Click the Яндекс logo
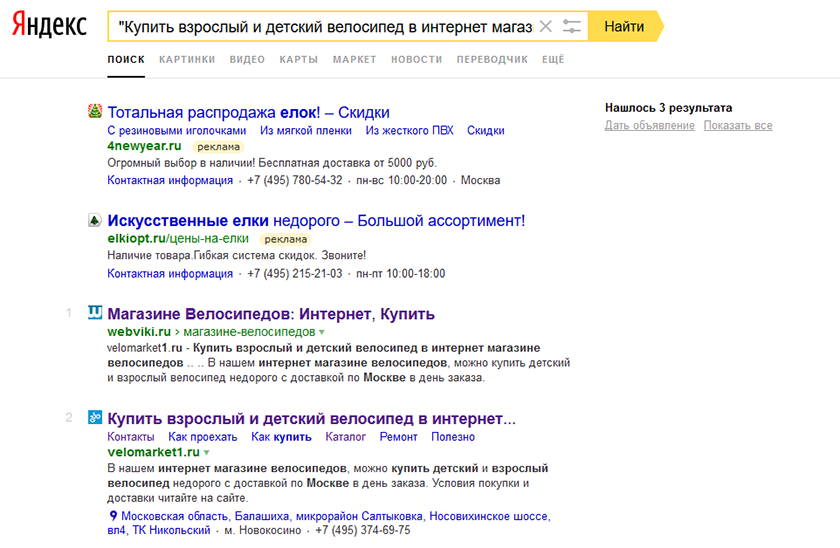840x548 pixels. click(x=49, y=25)
